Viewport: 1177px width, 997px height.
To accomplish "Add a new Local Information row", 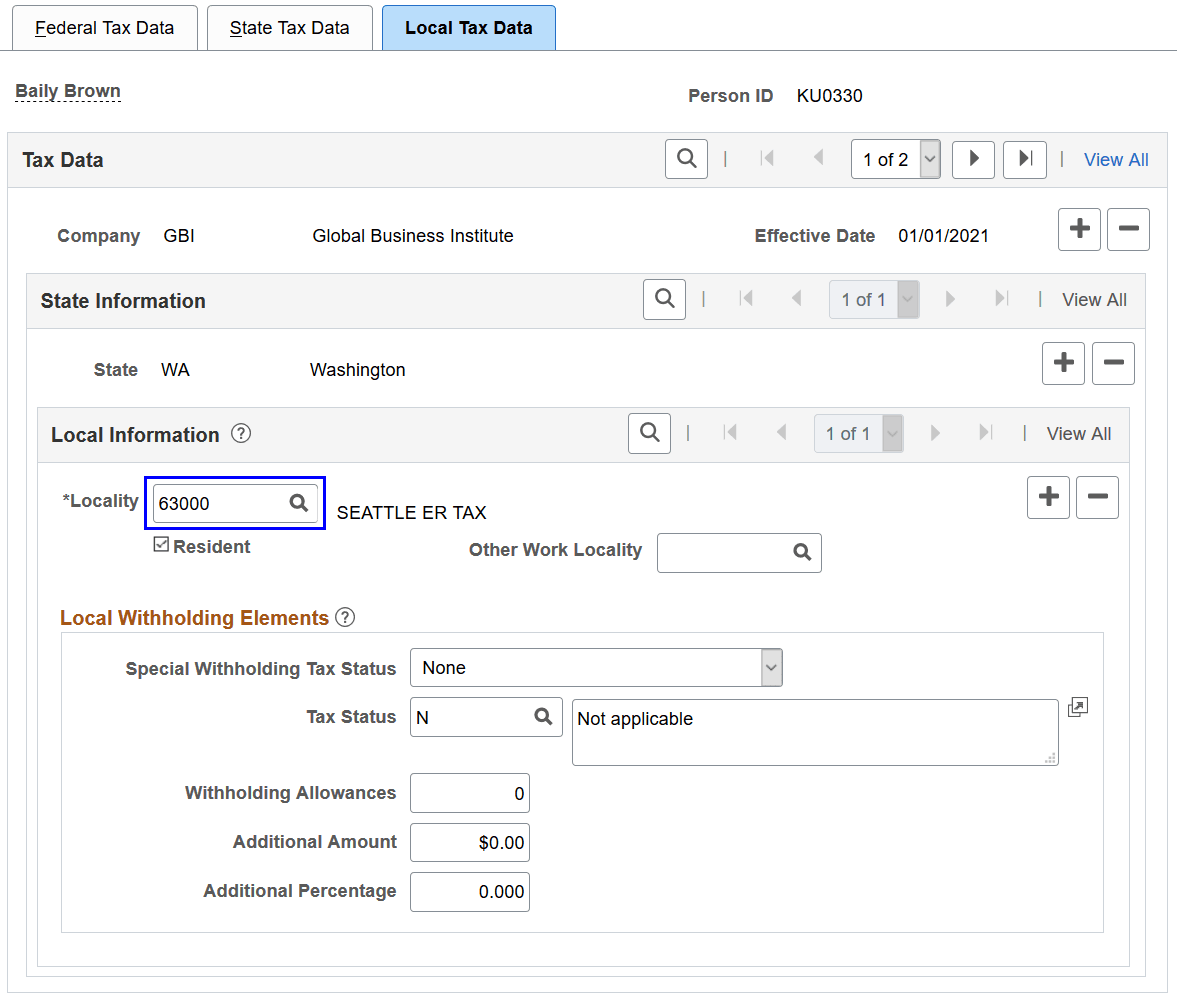I will click(x=1048, y=497).
